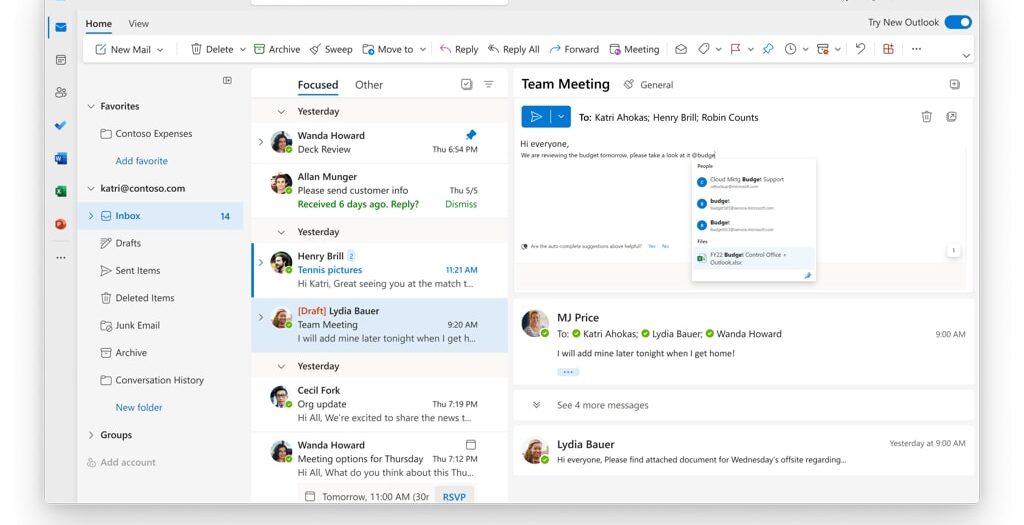Image resolution: width=1024 pixels, height=525 pixels.
Task: Open the Inbox folder
Action: click(161, 216)
